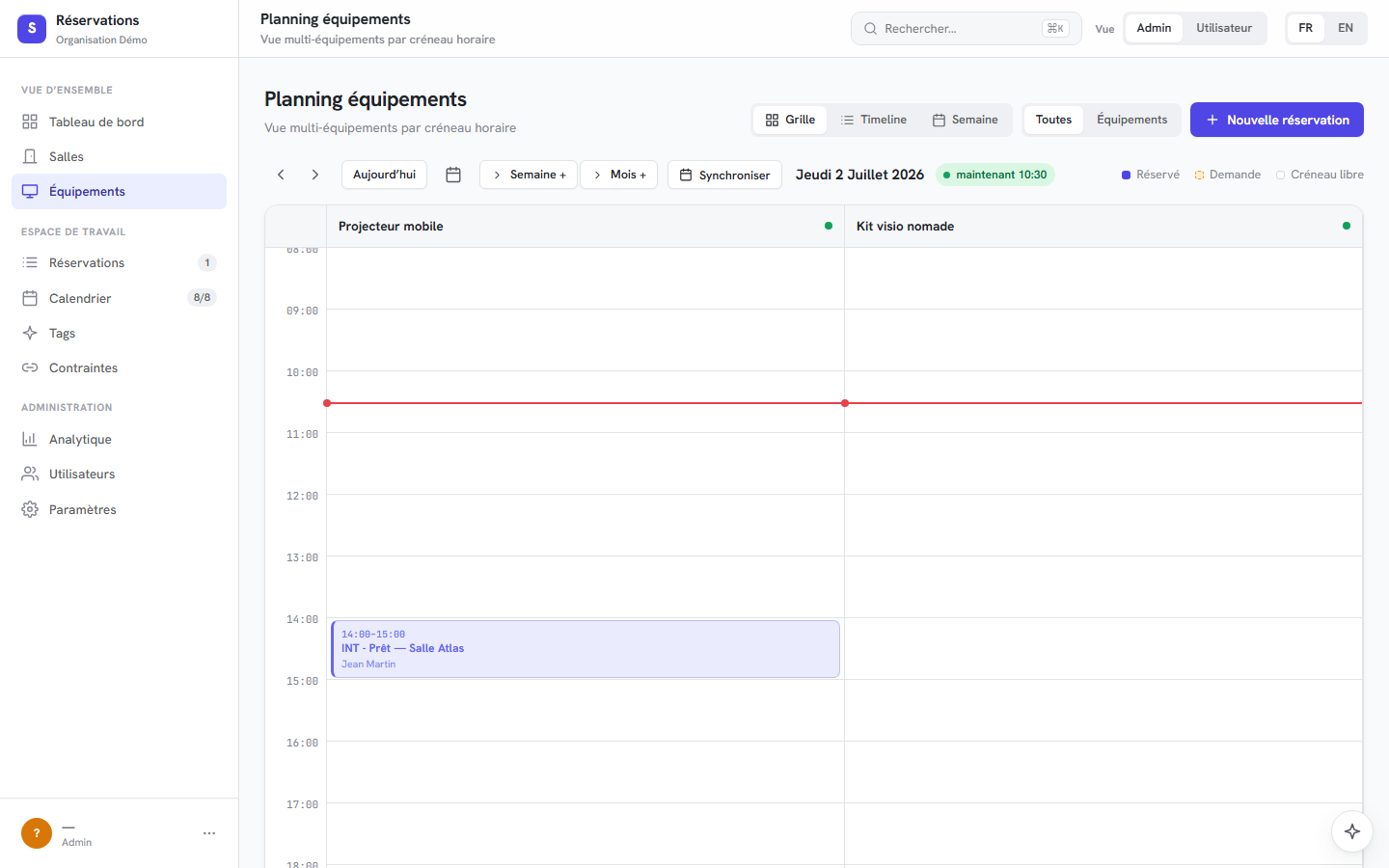The height and width of the screenshot is (868, 1389).
Task: Open the Tags section
Action: (119, 333)
